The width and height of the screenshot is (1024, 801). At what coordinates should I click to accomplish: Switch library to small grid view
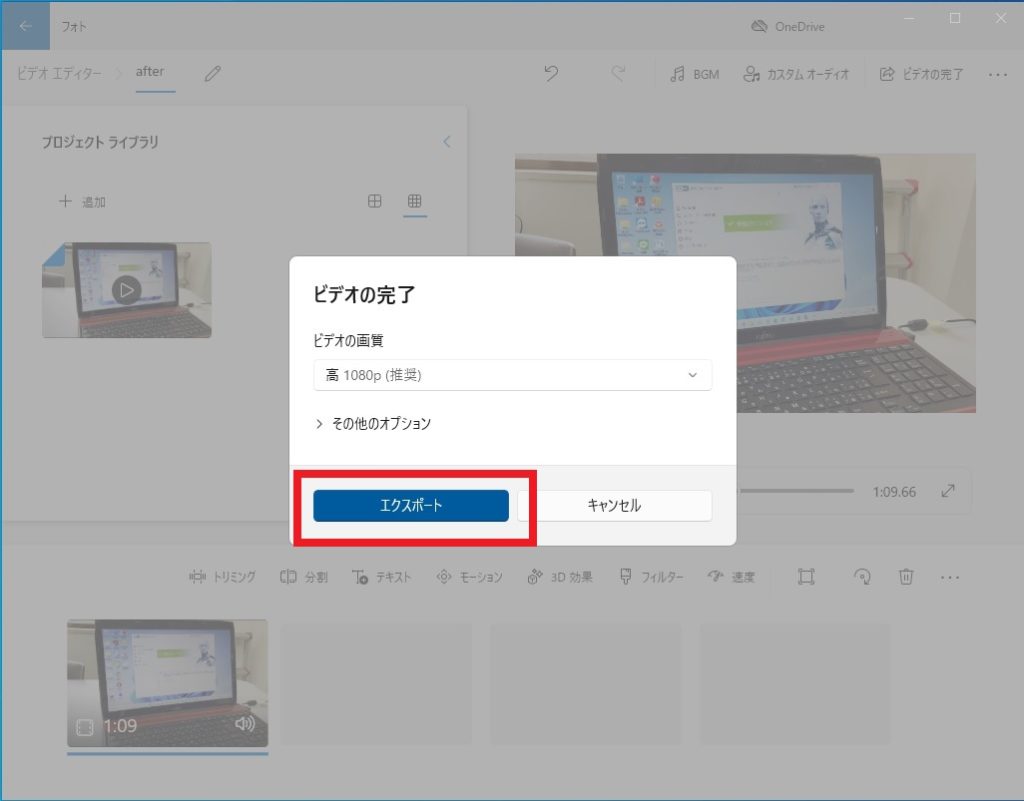(x=414, y=201)
